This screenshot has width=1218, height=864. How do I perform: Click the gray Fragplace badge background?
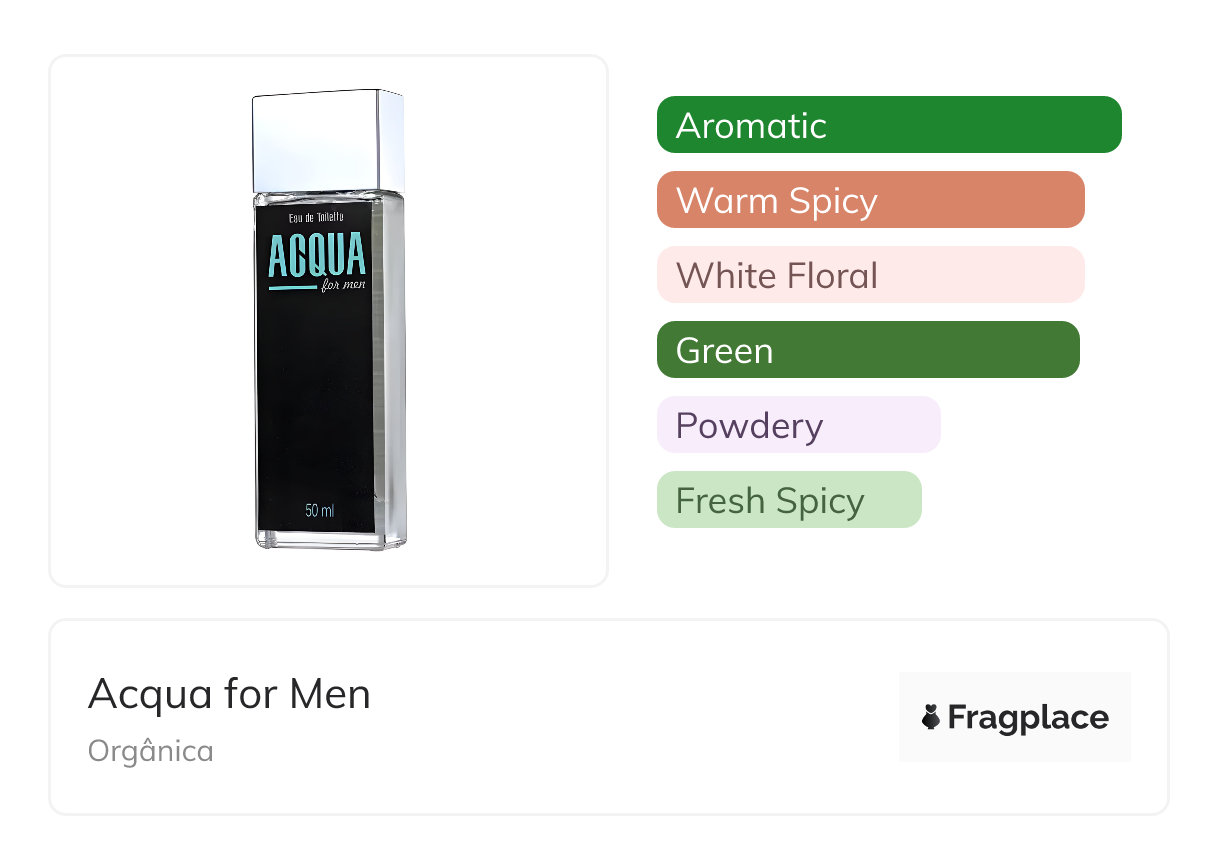pyautogui.click(x=1014, y=685)
